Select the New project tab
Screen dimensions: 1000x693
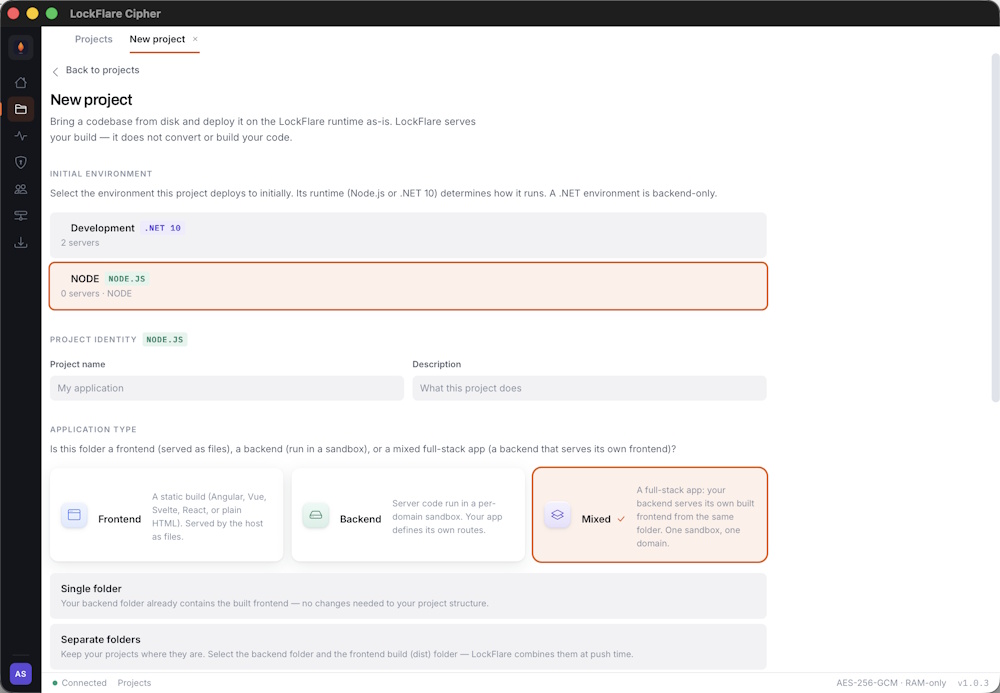coord(158,39)
